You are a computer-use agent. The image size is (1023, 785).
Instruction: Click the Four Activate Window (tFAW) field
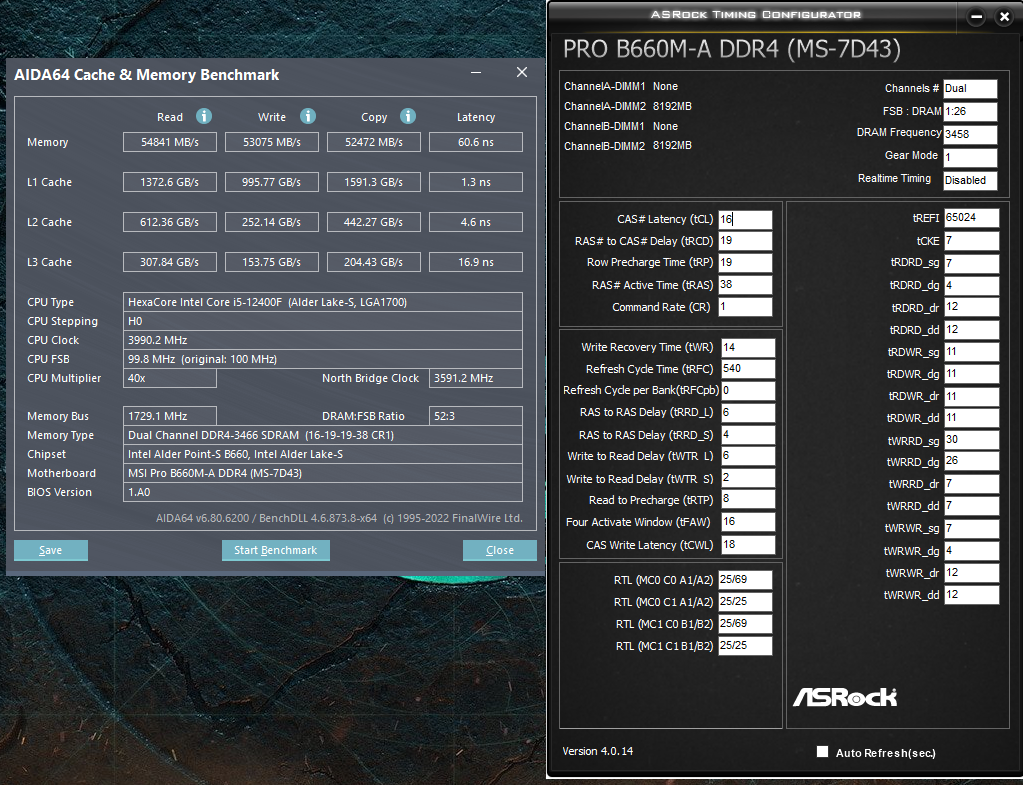click(748, 521)
